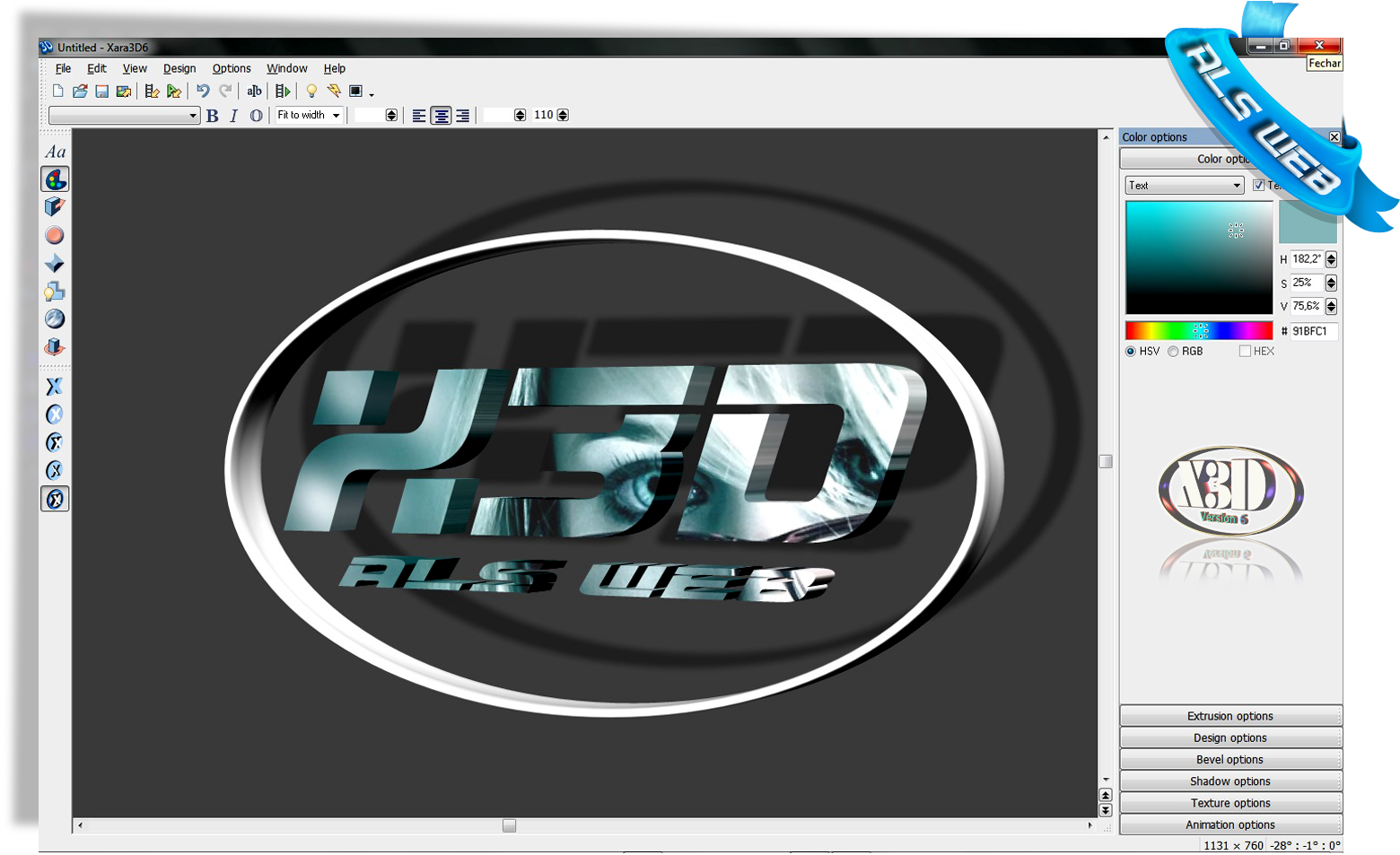Select HSV color model radio button
This screenshot has width=1400, height=855.
(1131, 352)
